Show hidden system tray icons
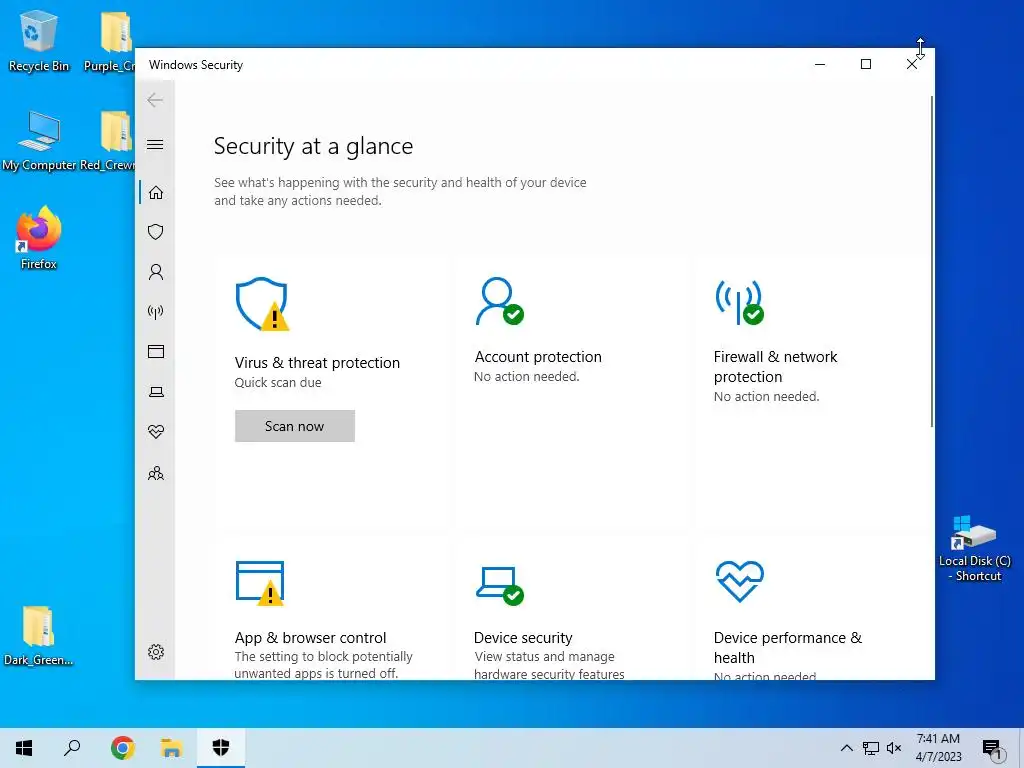 [x=846, y=748]
